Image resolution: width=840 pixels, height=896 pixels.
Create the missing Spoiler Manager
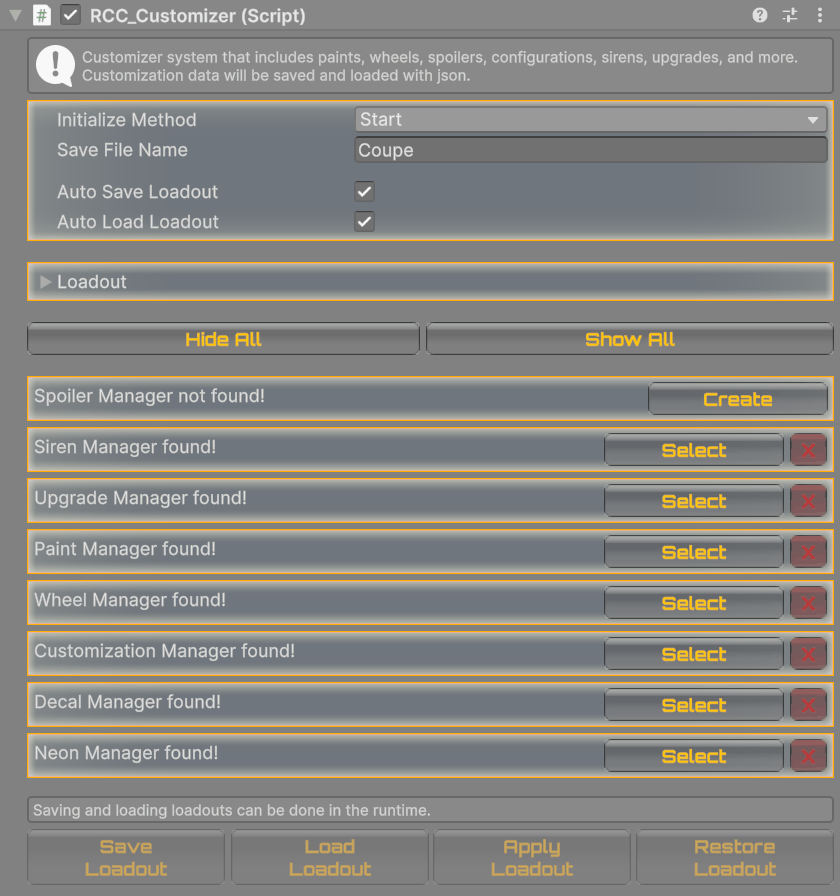point(738,399)
